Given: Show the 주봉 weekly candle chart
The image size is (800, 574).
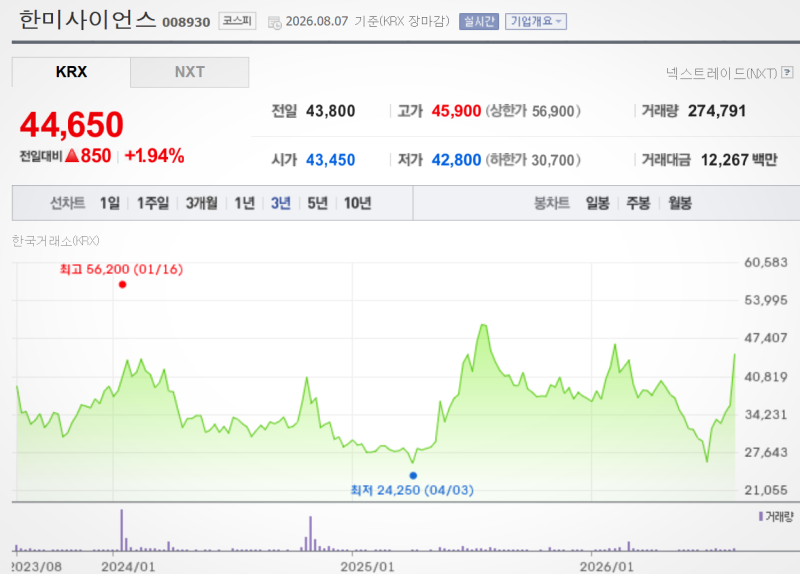Looking at the screenshot, I should 638,203.
